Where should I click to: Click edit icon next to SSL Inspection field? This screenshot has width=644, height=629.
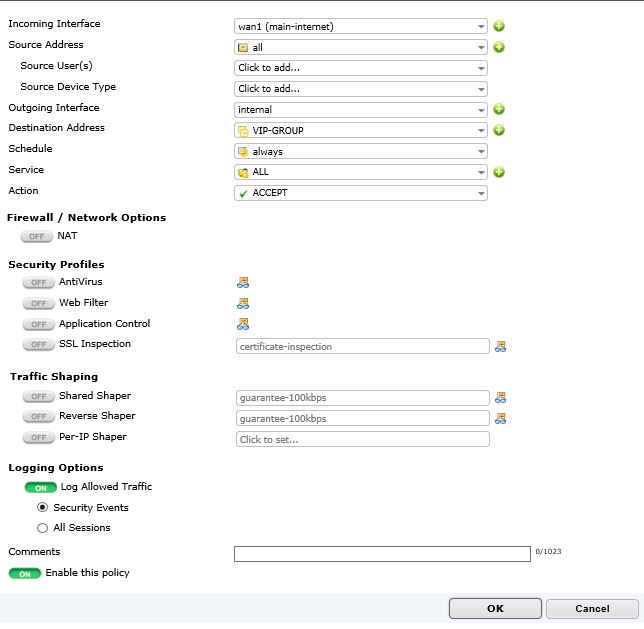[501, 347]
